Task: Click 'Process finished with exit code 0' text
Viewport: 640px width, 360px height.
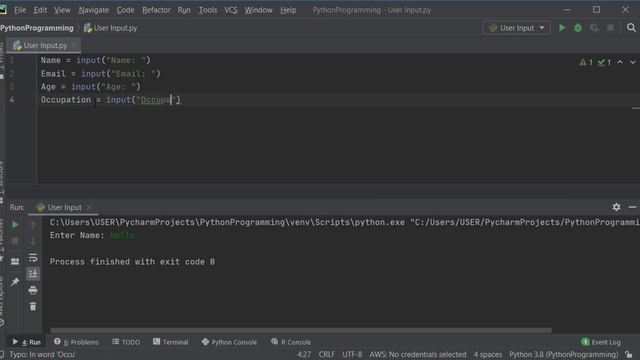Action: coord(132,262)
